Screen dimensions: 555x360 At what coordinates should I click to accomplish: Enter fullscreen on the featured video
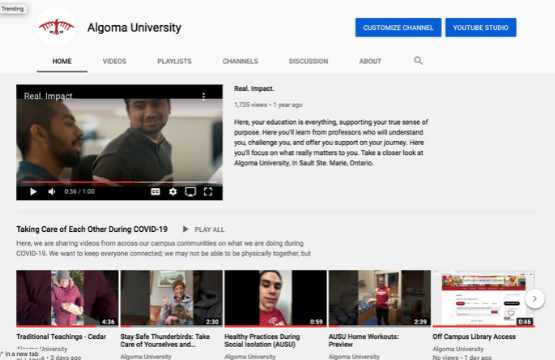point(208,192)
